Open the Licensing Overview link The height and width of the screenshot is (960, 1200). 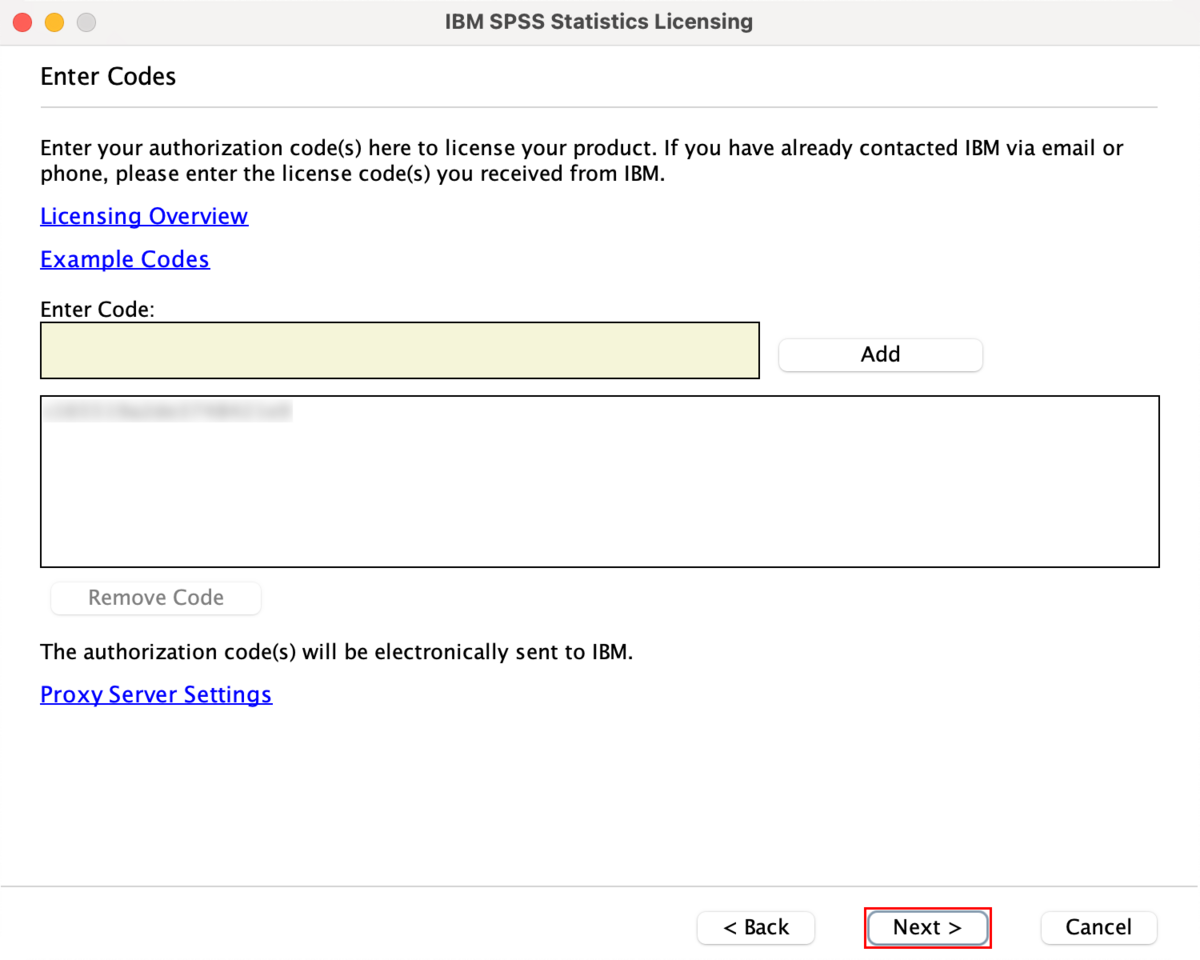(144, 216)
